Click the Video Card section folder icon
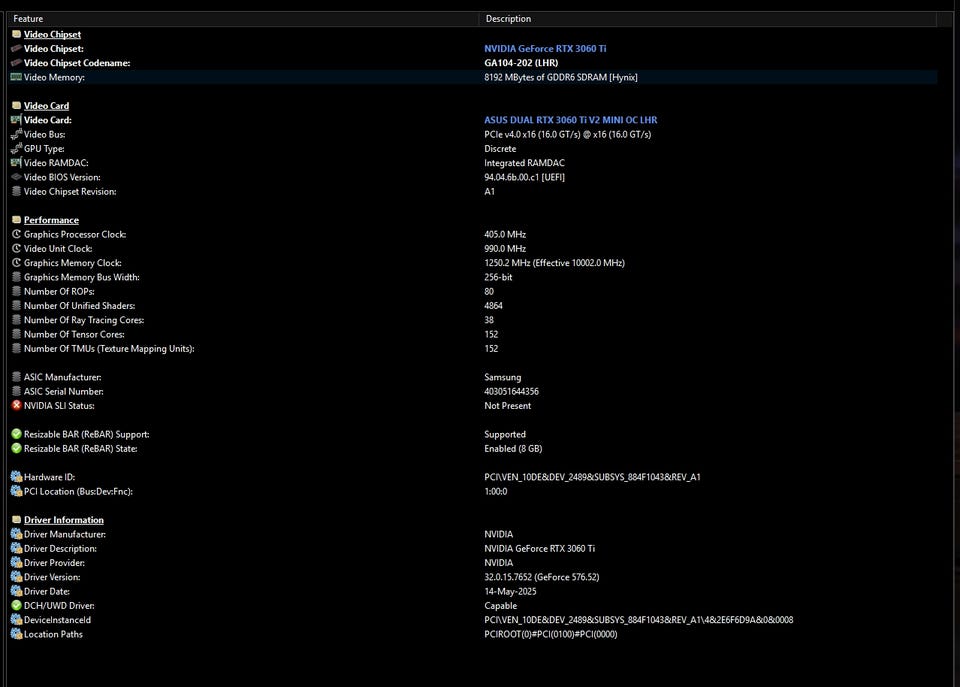960x687 pixels. (x=17, y=105)
